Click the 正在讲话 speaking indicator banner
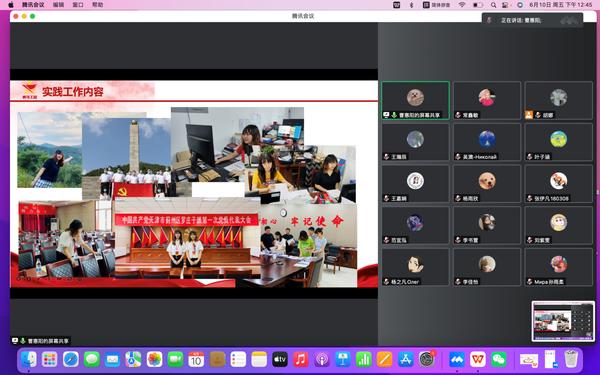The height and width of the screenshot is (375, 600). 532,20
